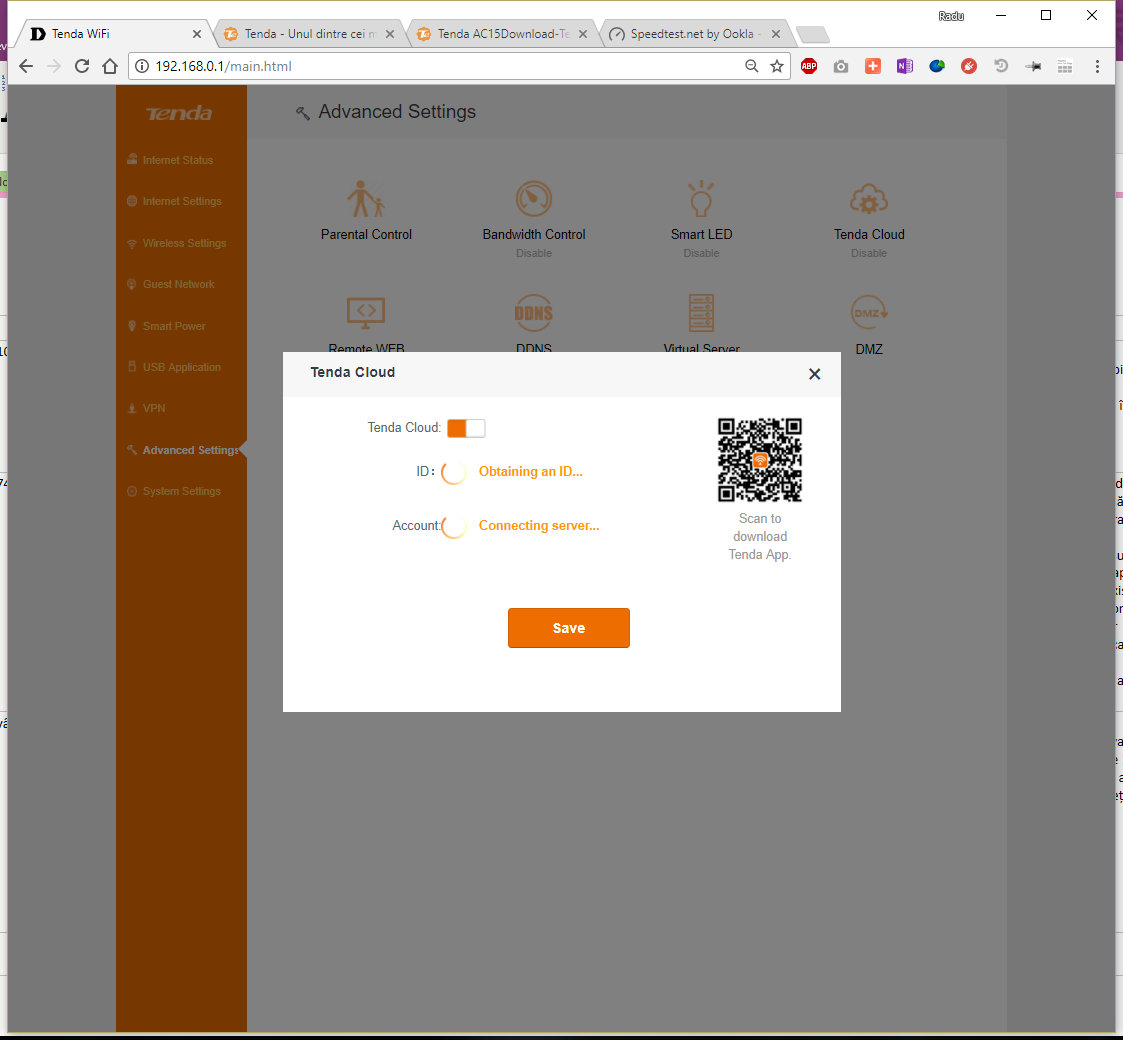Click the camera screenshot extension icon
The height and width of the screenshot is (1040, 1123).
[841, 67]
